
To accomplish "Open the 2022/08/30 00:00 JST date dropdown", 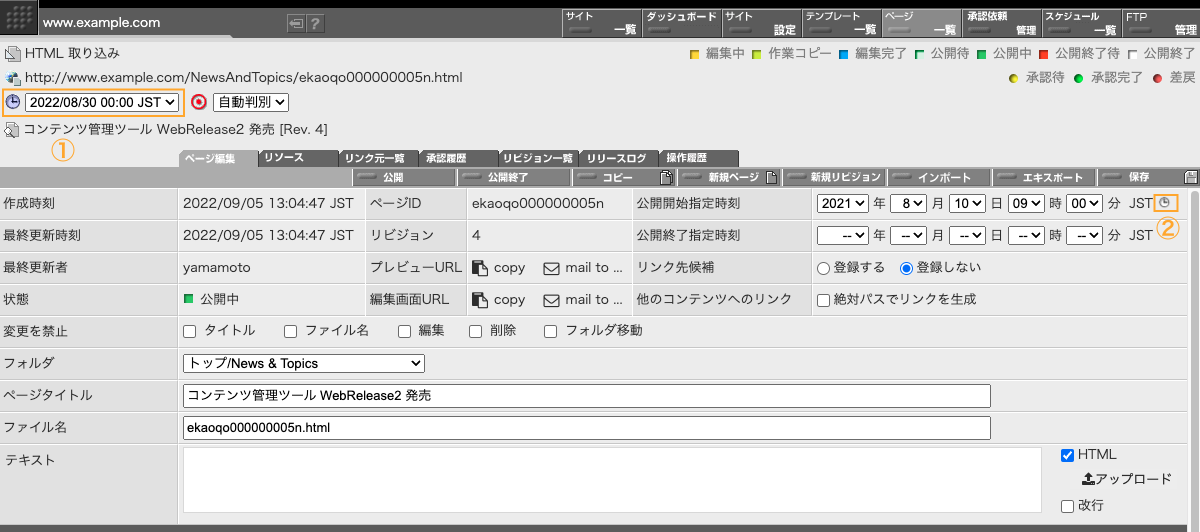I will click(103, 102).
